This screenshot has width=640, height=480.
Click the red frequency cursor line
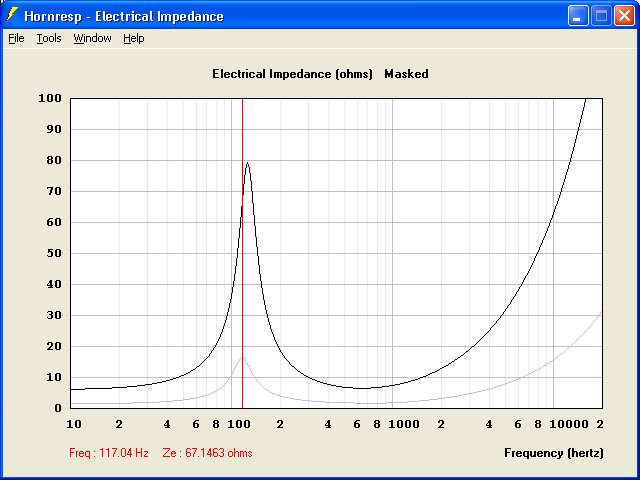point(242,253)
